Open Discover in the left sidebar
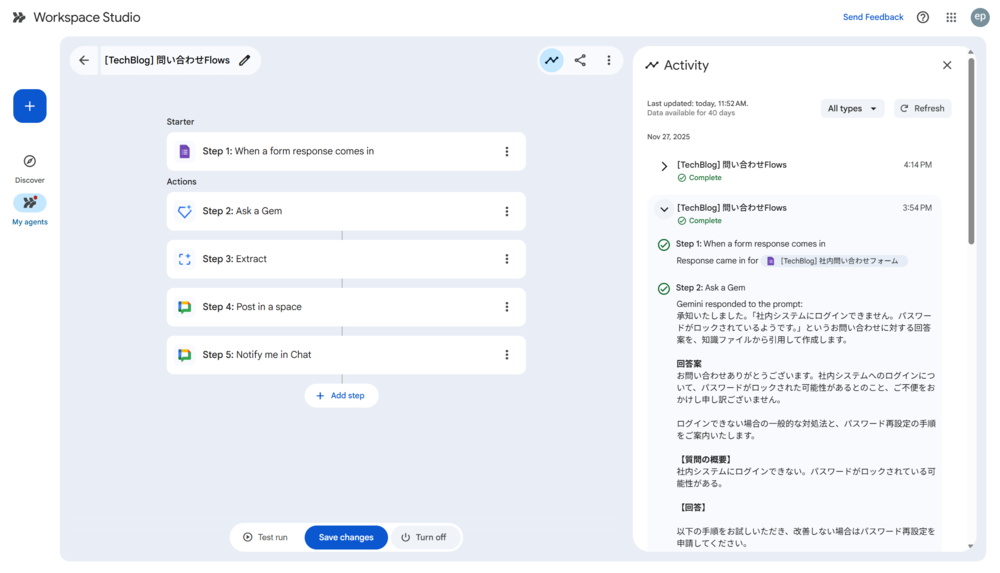The image size is (1000, 573). (30, 167)
